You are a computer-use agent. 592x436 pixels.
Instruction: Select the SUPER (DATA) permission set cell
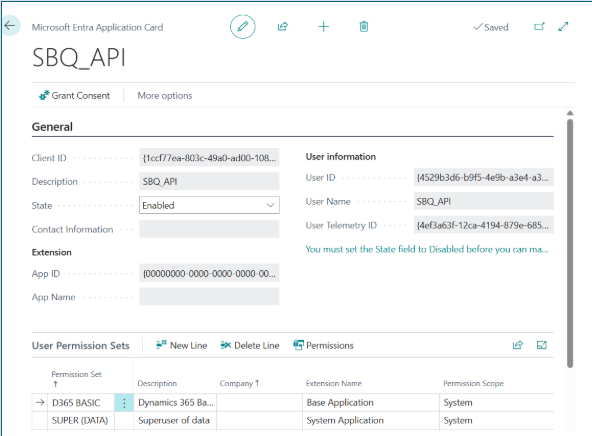tap(81, 421)
